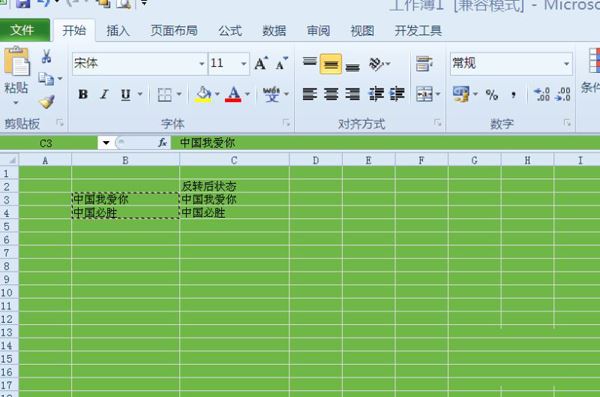The width and height of the screenshot is (600, 397).
Task: Click the formula bar with 中国我爱你
Action: 386,143
